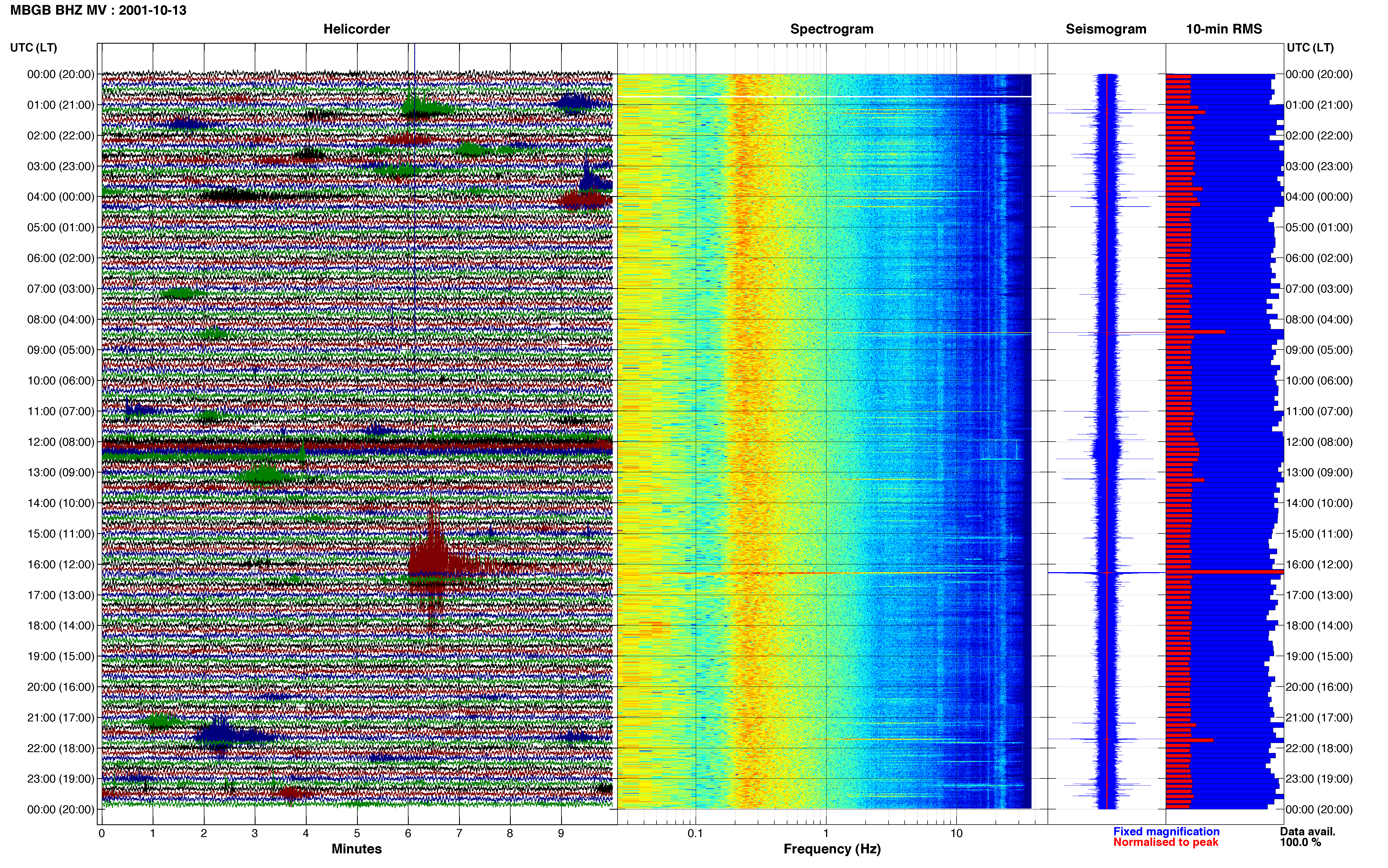This screenshot has width=1388, height=868.
Task: Click the left-axis time label "13:00 (09:00)"
Action: [x=61, y=473]
